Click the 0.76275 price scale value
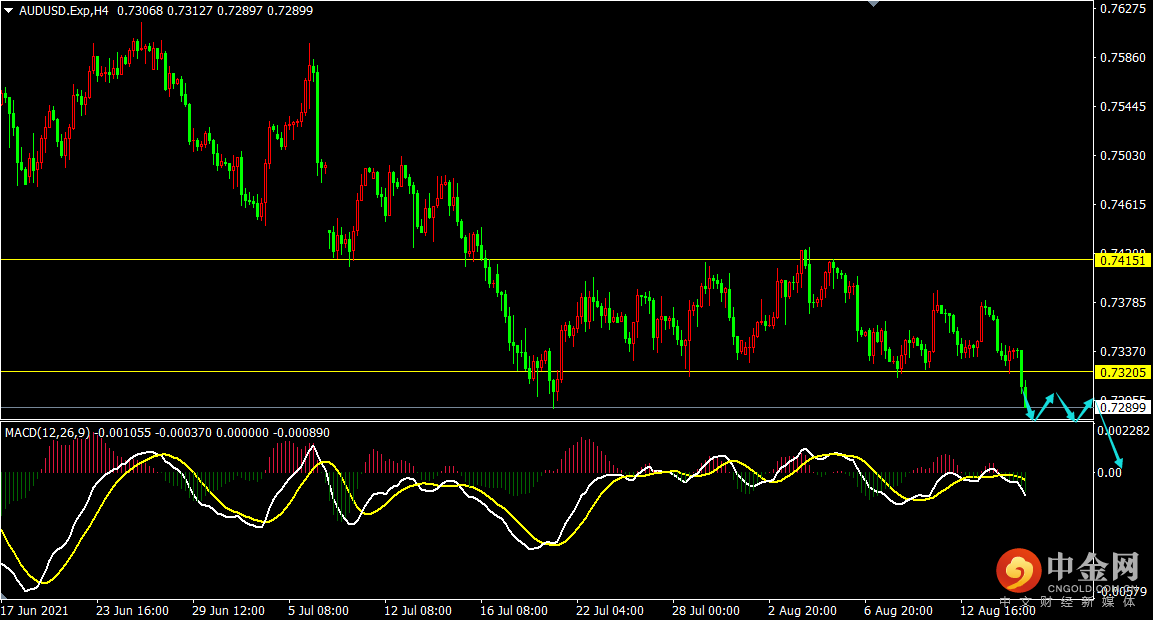This screenshot has width=1153, height=620. click(1123, 9)
